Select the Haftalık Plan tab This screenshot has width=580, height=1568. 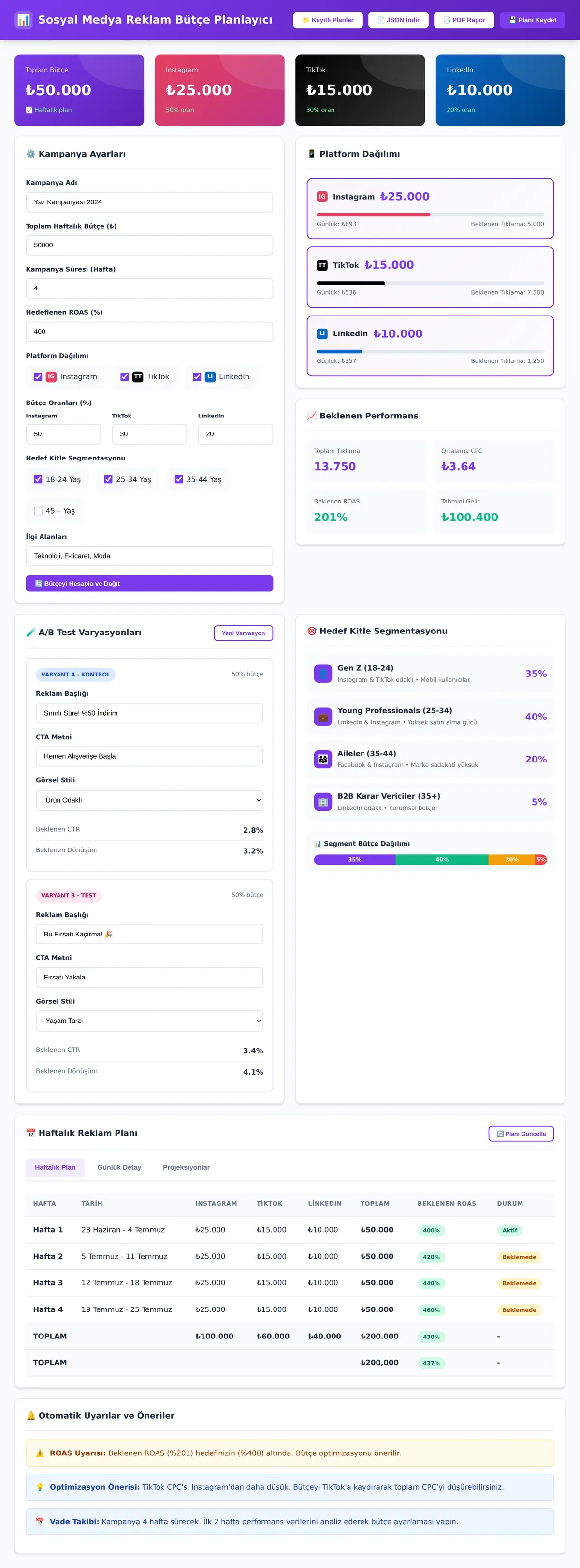tap(55, 1167)
